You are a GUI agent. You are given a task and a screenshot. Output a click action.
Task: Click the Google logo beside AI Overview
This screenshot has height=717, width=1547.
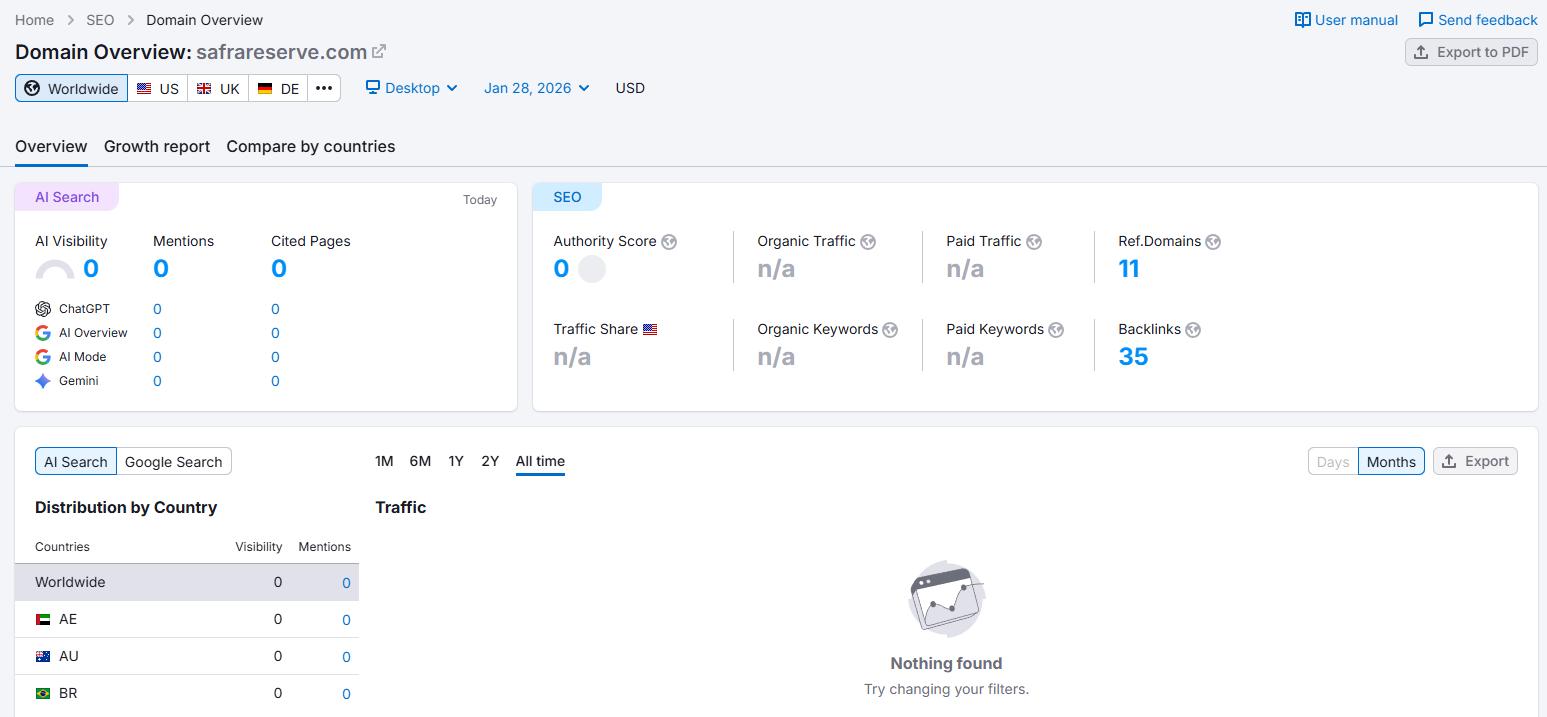coord(43,333)
